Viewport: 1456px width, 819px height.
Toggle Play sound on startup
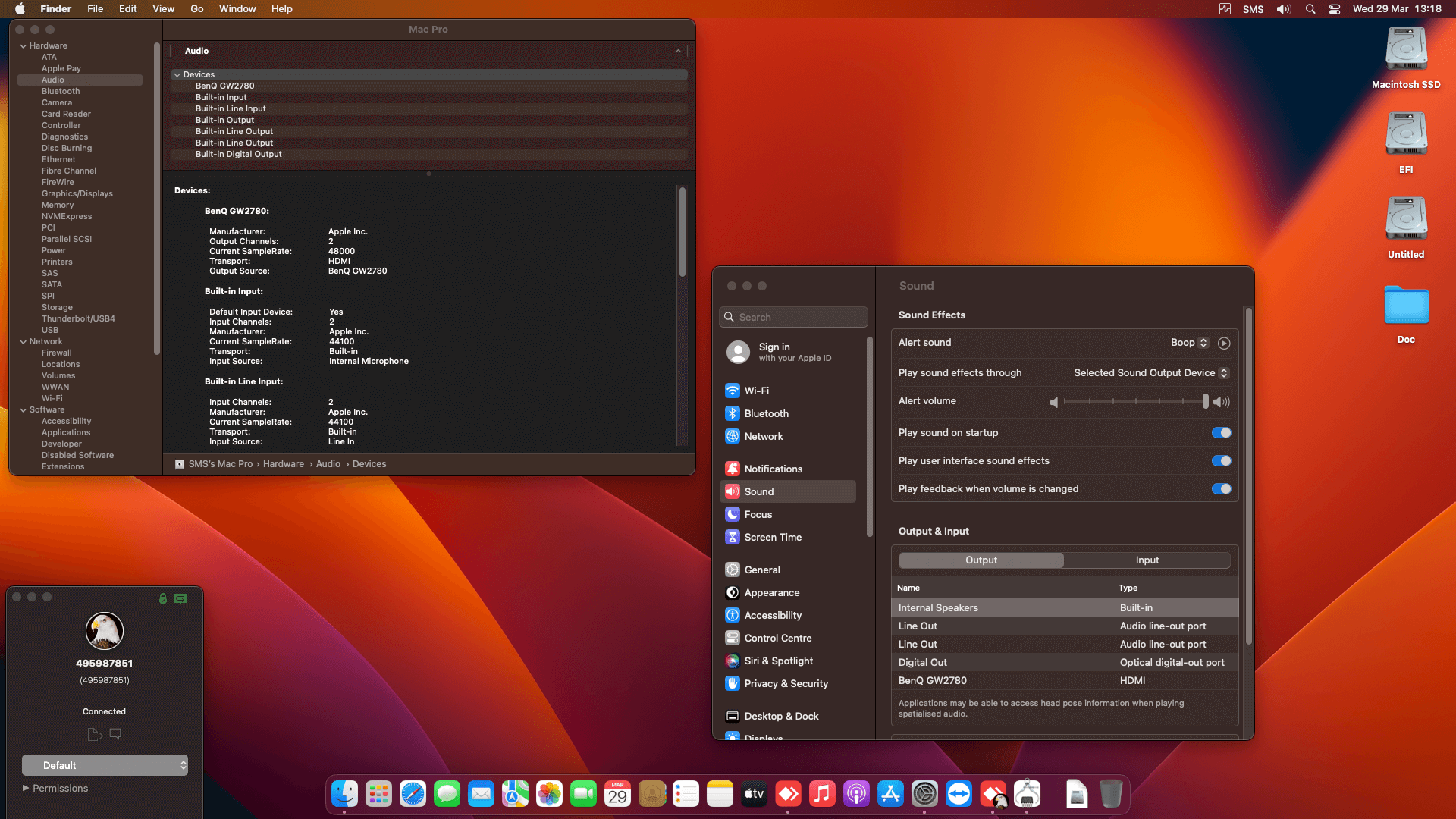point(1221,433)
